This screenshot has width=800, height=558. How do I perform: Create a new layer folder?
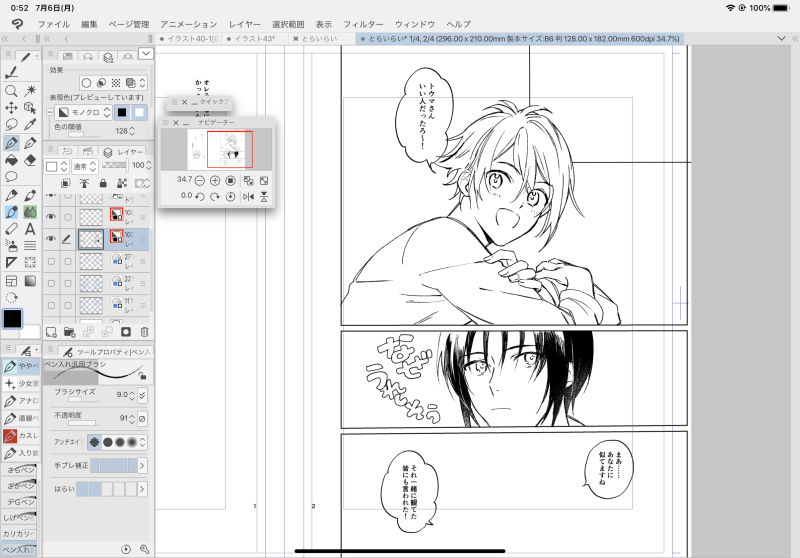point(70,333)
